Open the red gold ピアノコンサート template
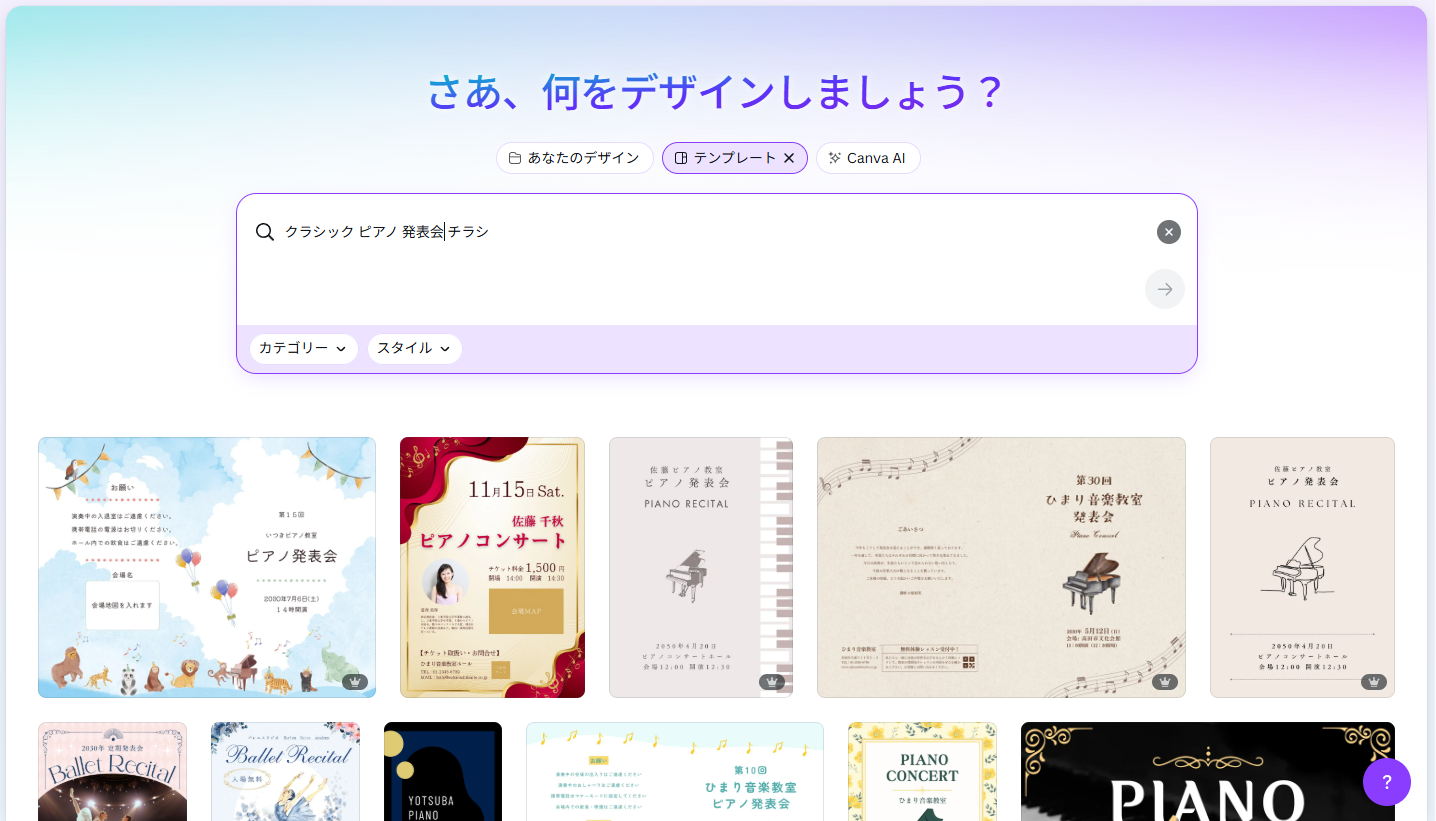 (492, 567)
